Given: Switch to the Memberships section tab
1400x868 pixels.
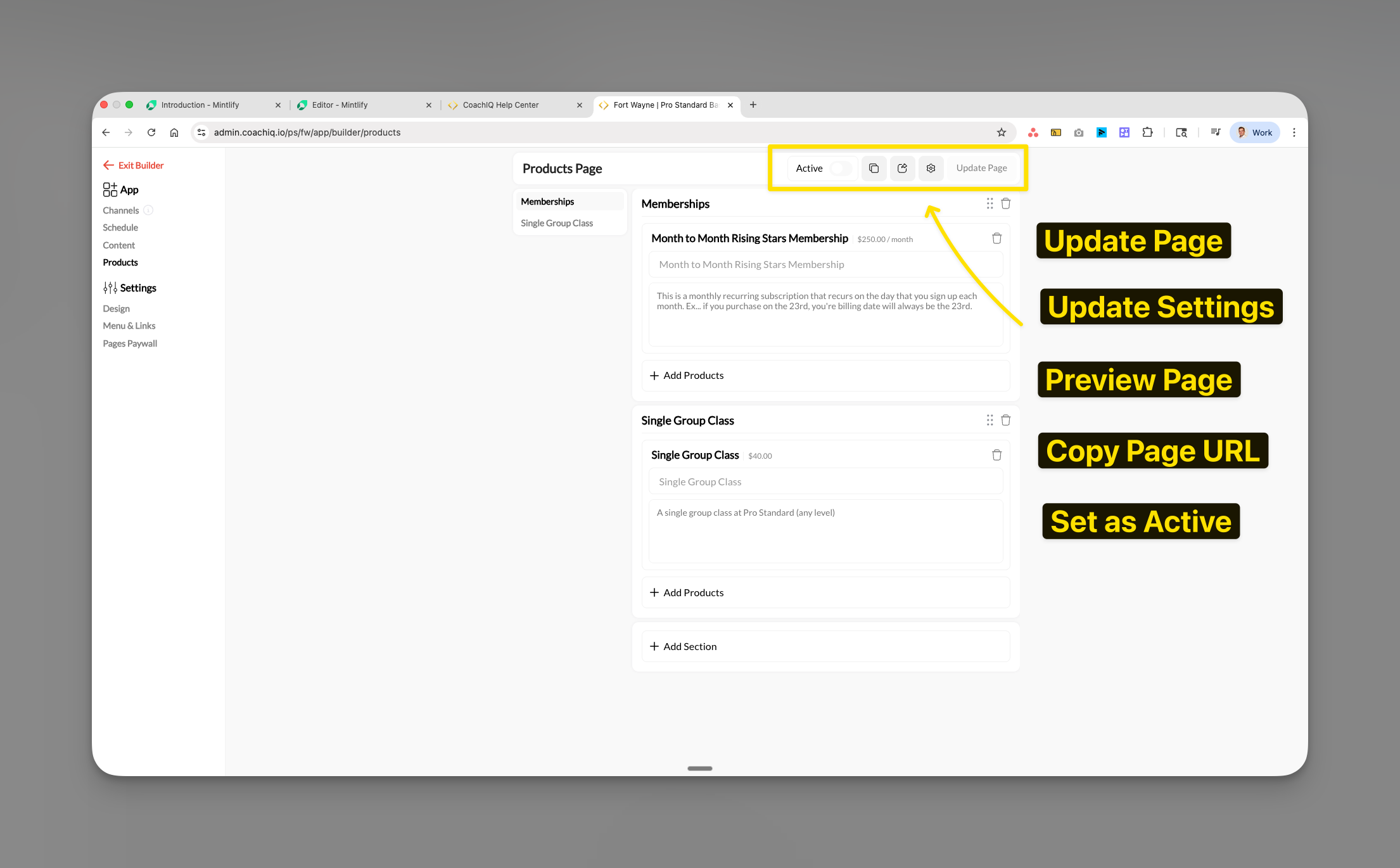Looking at the screenshot, I should point(547,201).
